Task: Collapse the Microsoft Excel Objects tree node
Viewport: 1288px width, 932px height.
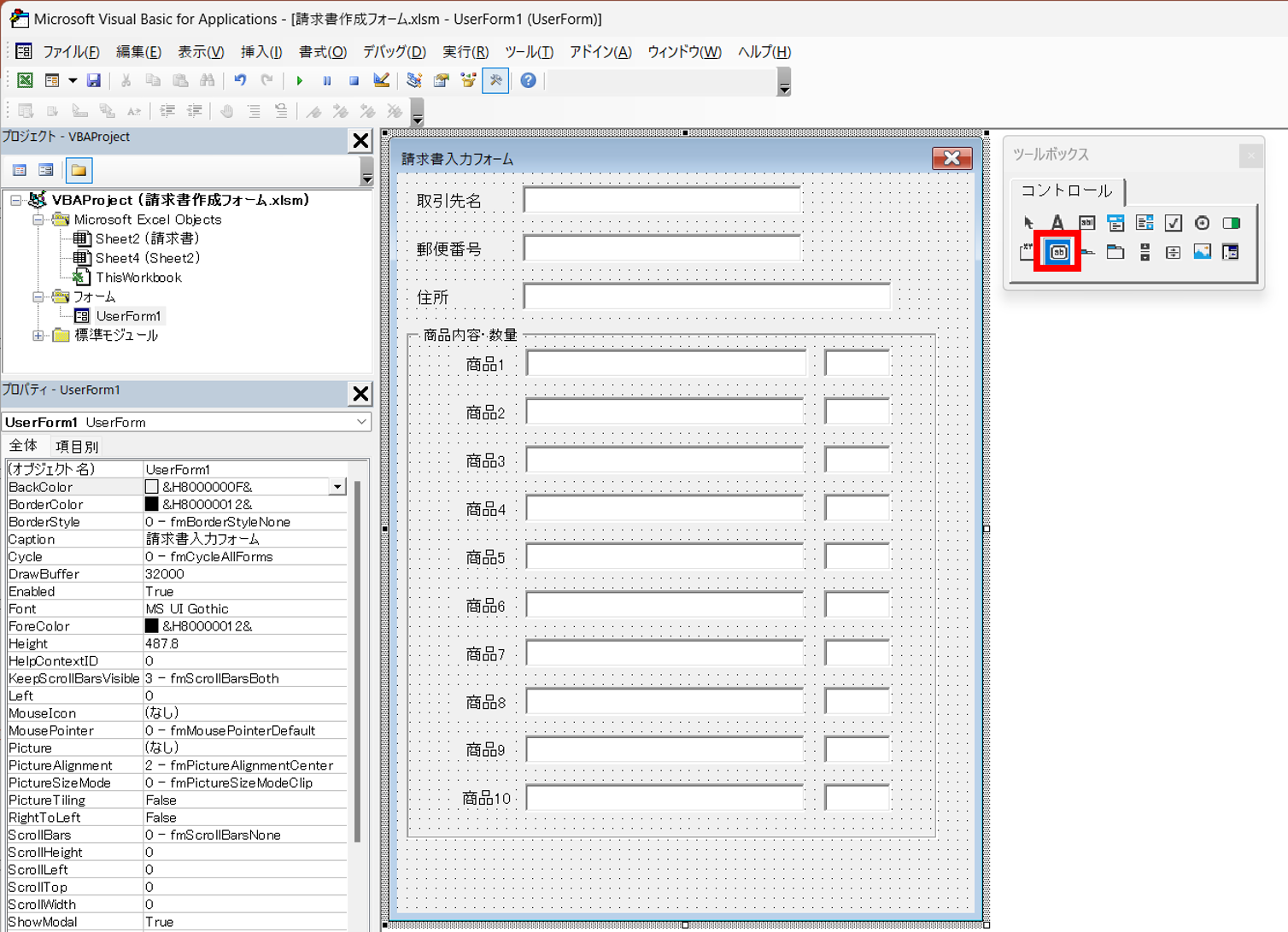Action: tap(38, 220)
